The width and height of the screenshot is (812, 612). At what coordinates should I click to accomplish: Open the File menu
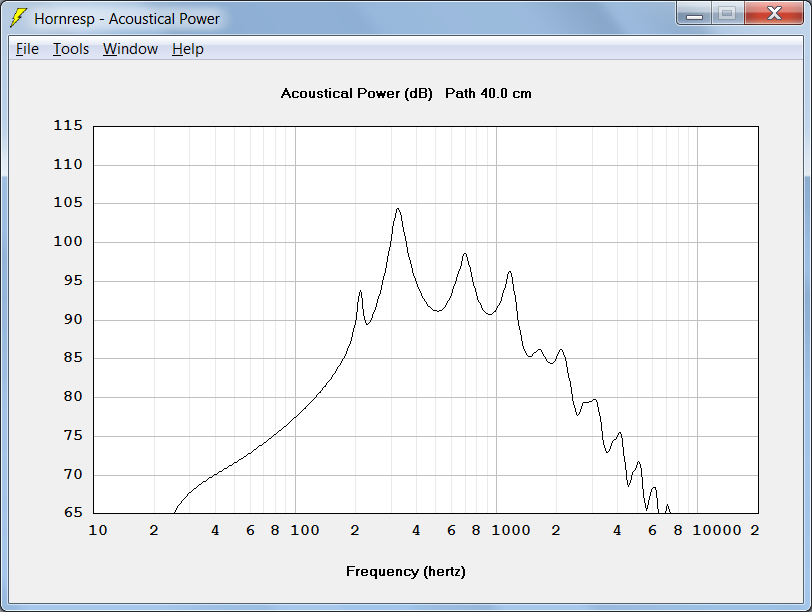point(27,49)
